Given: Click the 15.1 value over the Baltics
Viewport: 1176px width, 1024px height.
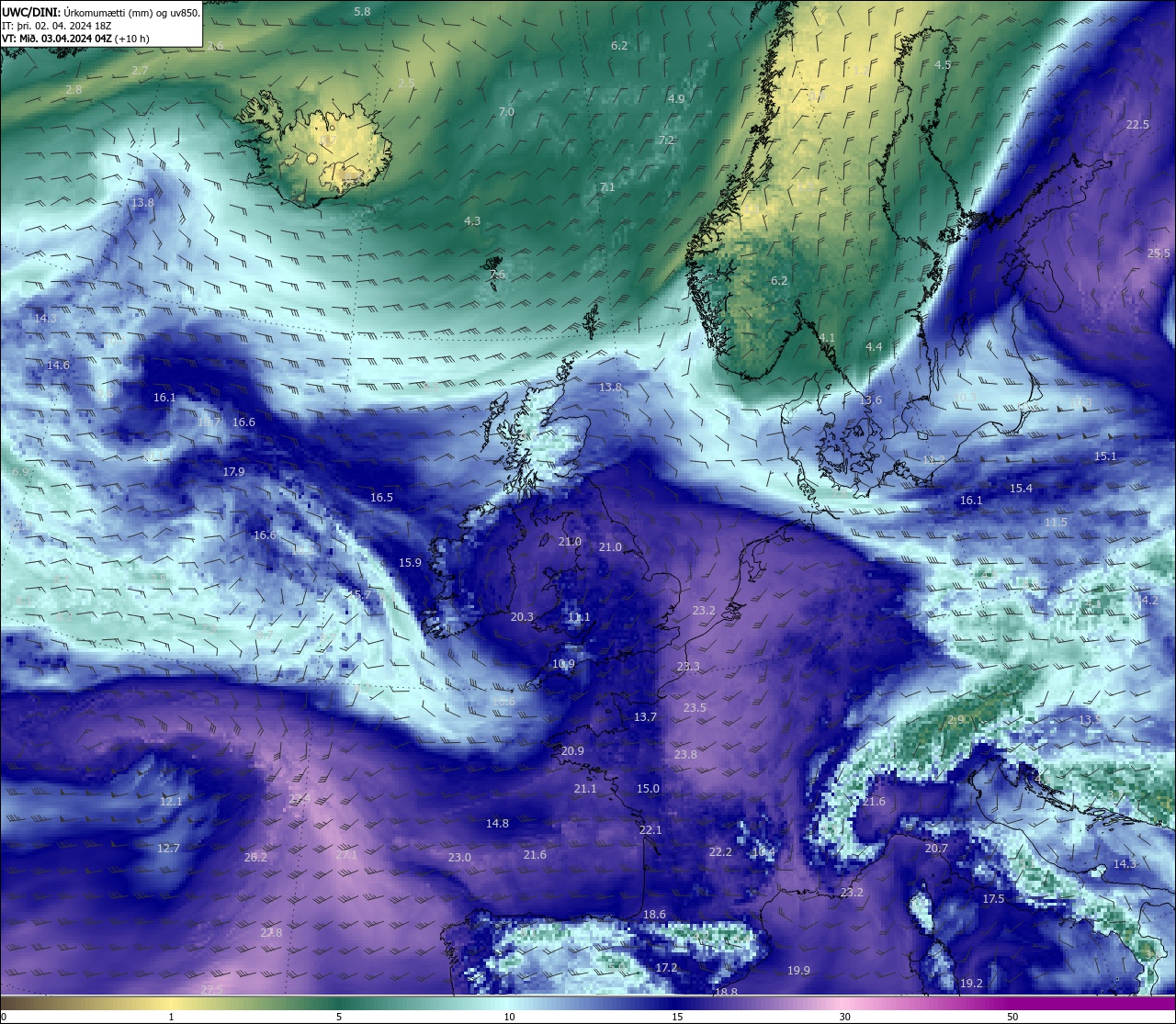Looking at the screenshot, I should [1105, 456].
